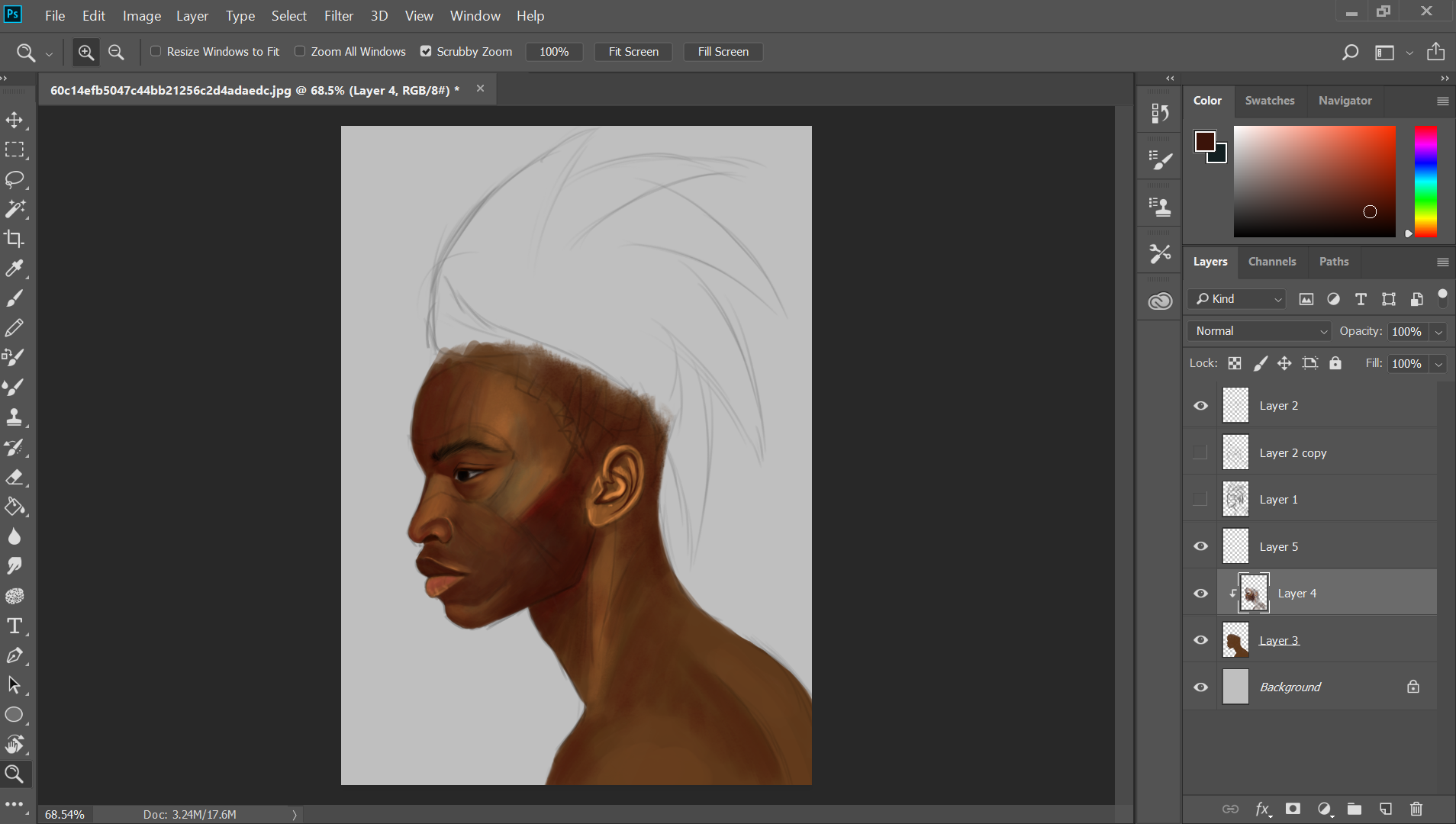Select the Move tool
The width and height of the screenshot is (1456, 824).
click(14, 120)
